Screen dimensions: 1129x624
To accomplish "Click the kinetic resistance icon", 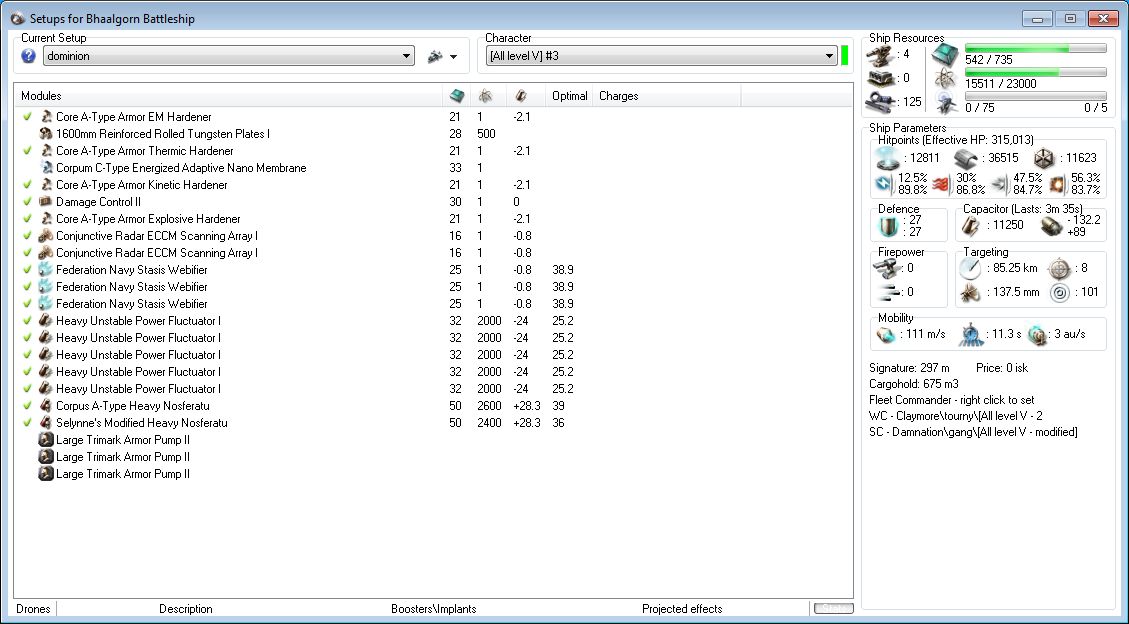I will [x=999, y=184].
